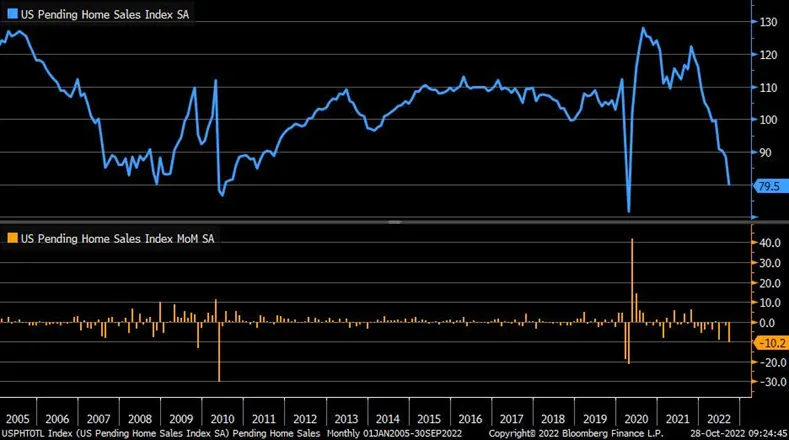This screenshot has width=789, height=440.
Task: Select the 'US Pending Home Sales Index MoM SA' legend label
Action: [117, 239]
